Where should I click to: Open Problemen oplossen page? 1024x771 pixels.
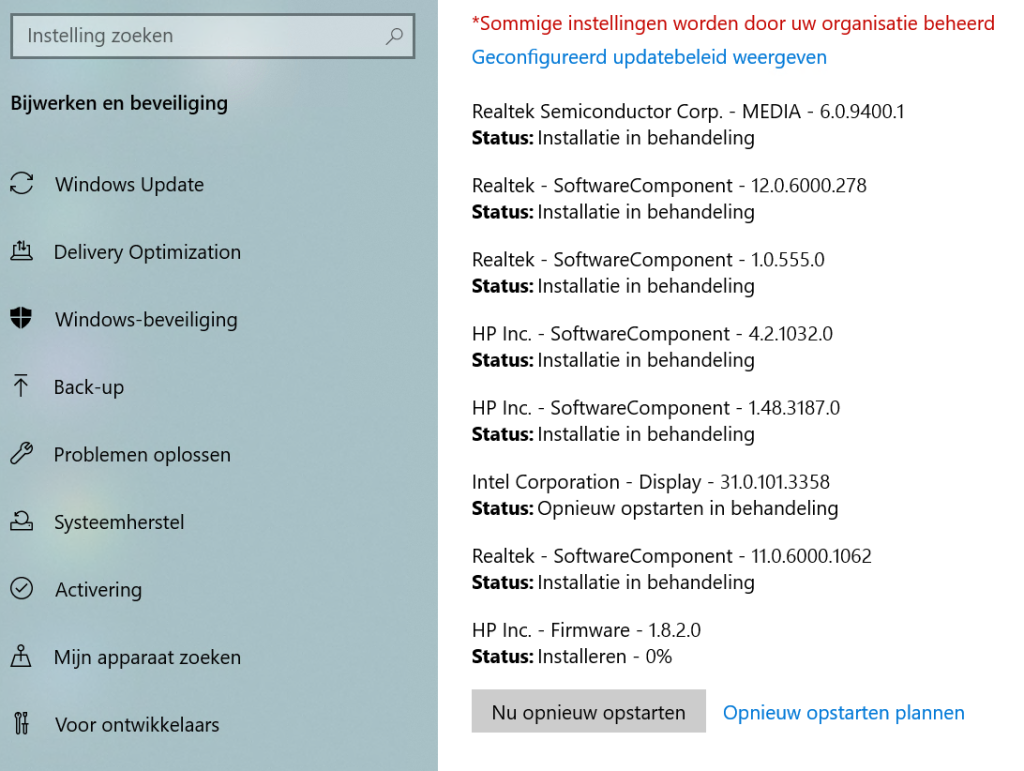(142, 455)
